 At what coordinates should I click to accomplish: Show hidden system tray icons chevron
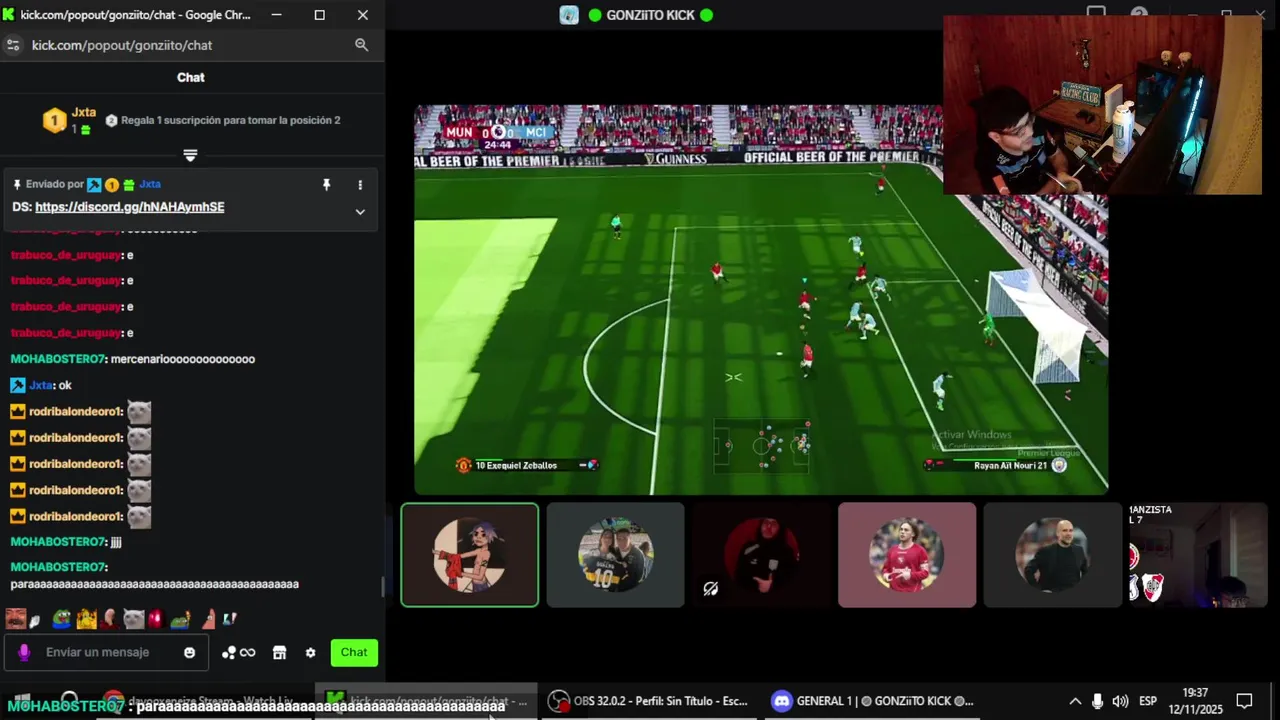1075,701
